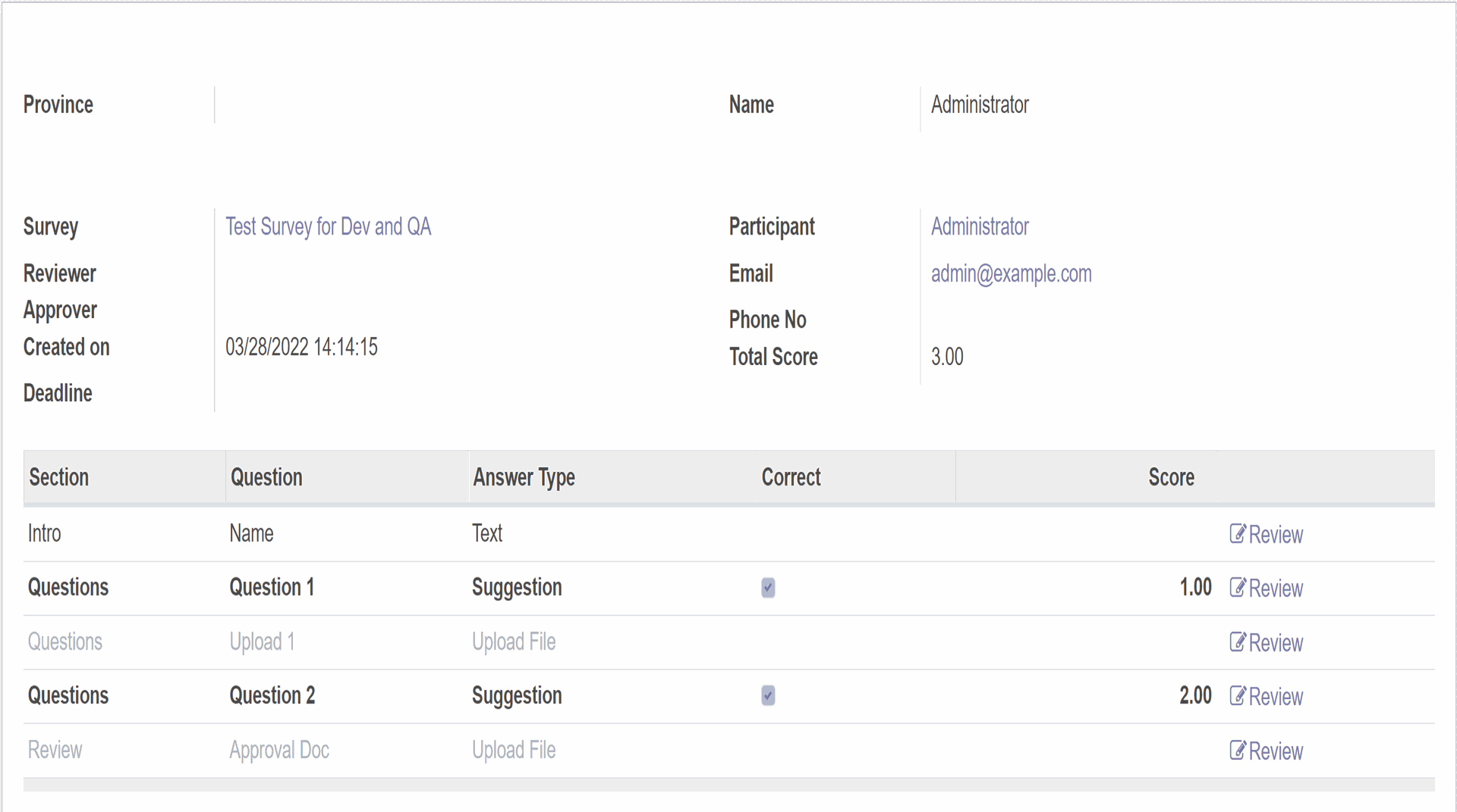1457x812 pixels.
Task: Click the admin@example.com email link
Action: coord(1011,274)
